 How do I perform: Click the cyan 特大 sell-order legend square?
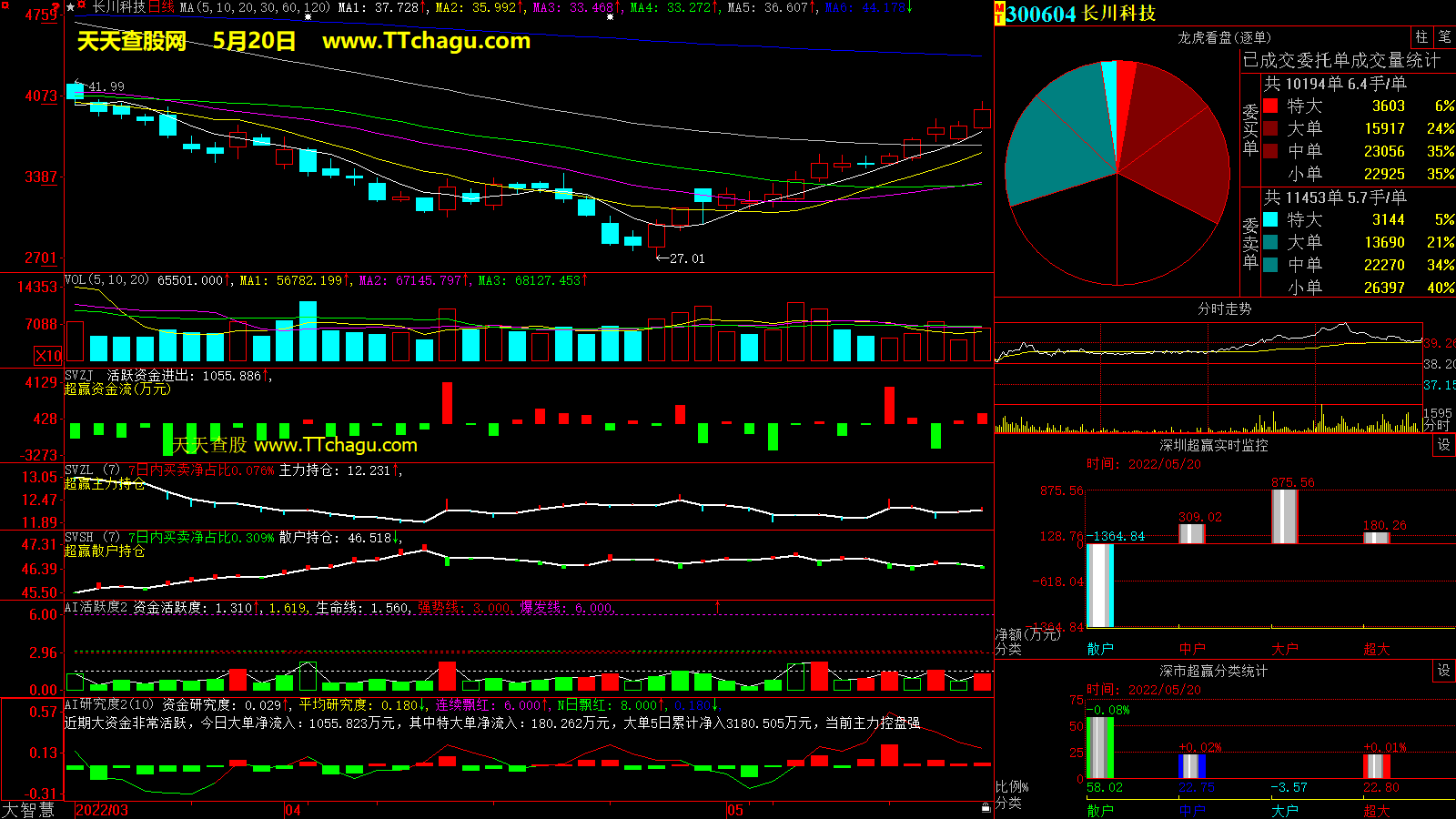1270,219
